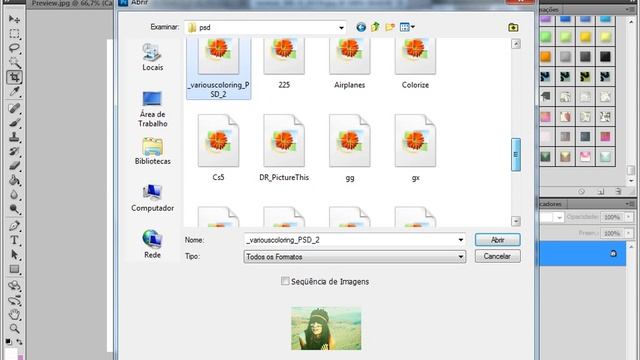The height and width of the screenshot is (360, 640).
Task: Select the Clone Stamp tool
Action: (x=14, y=137)
